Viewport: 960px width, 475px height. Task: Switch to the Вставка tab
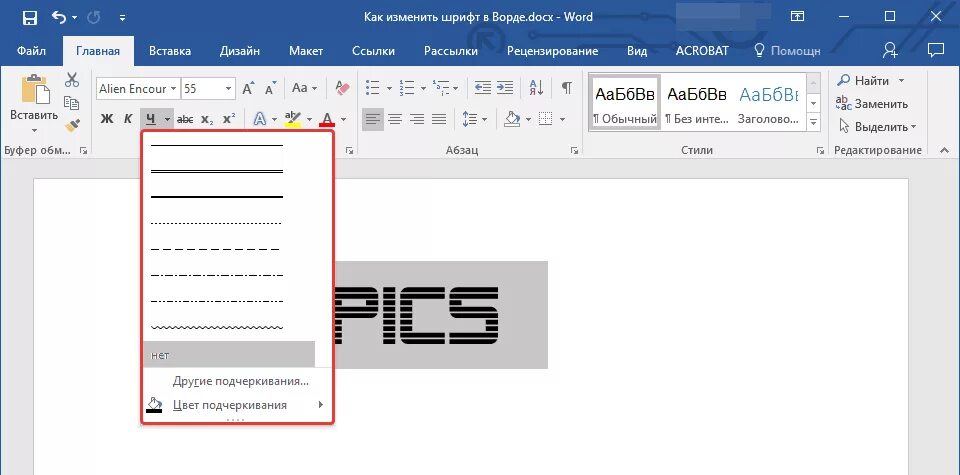(170, 51)
